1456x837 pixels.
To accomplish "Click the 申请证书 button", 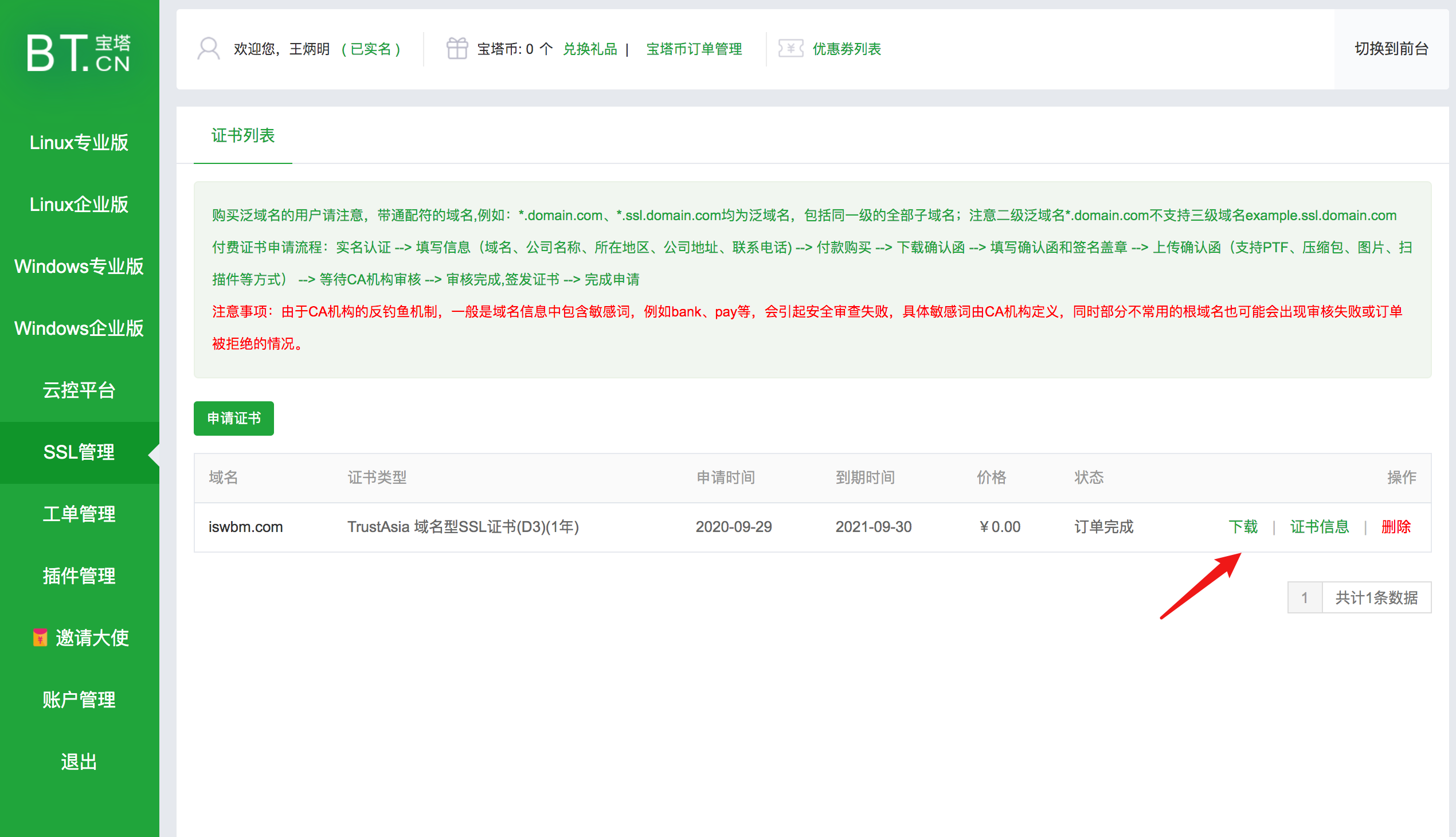I will (x=233, y=418).
